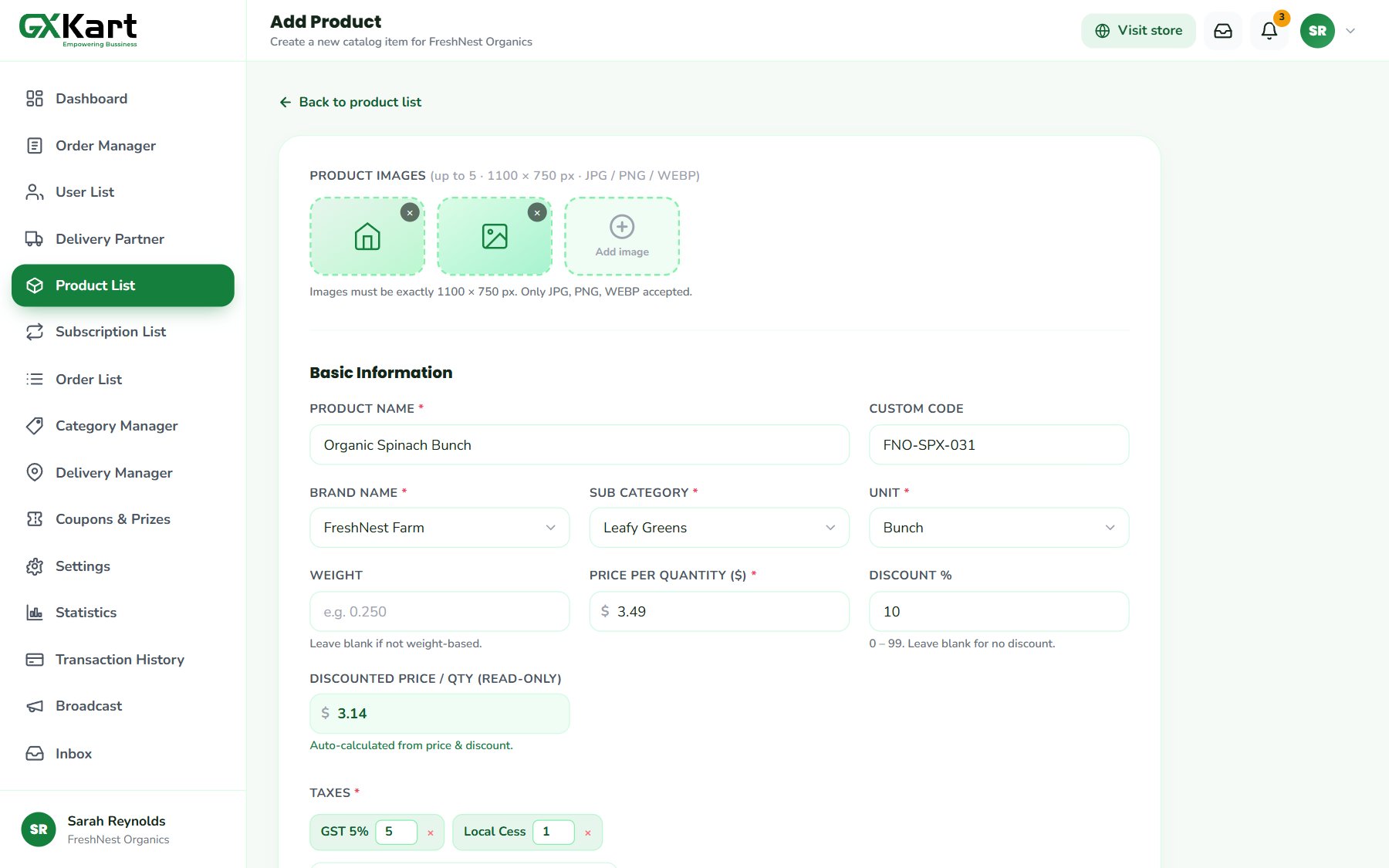
Task: Click the Add image tile
Action: click(x=622, y=236)
